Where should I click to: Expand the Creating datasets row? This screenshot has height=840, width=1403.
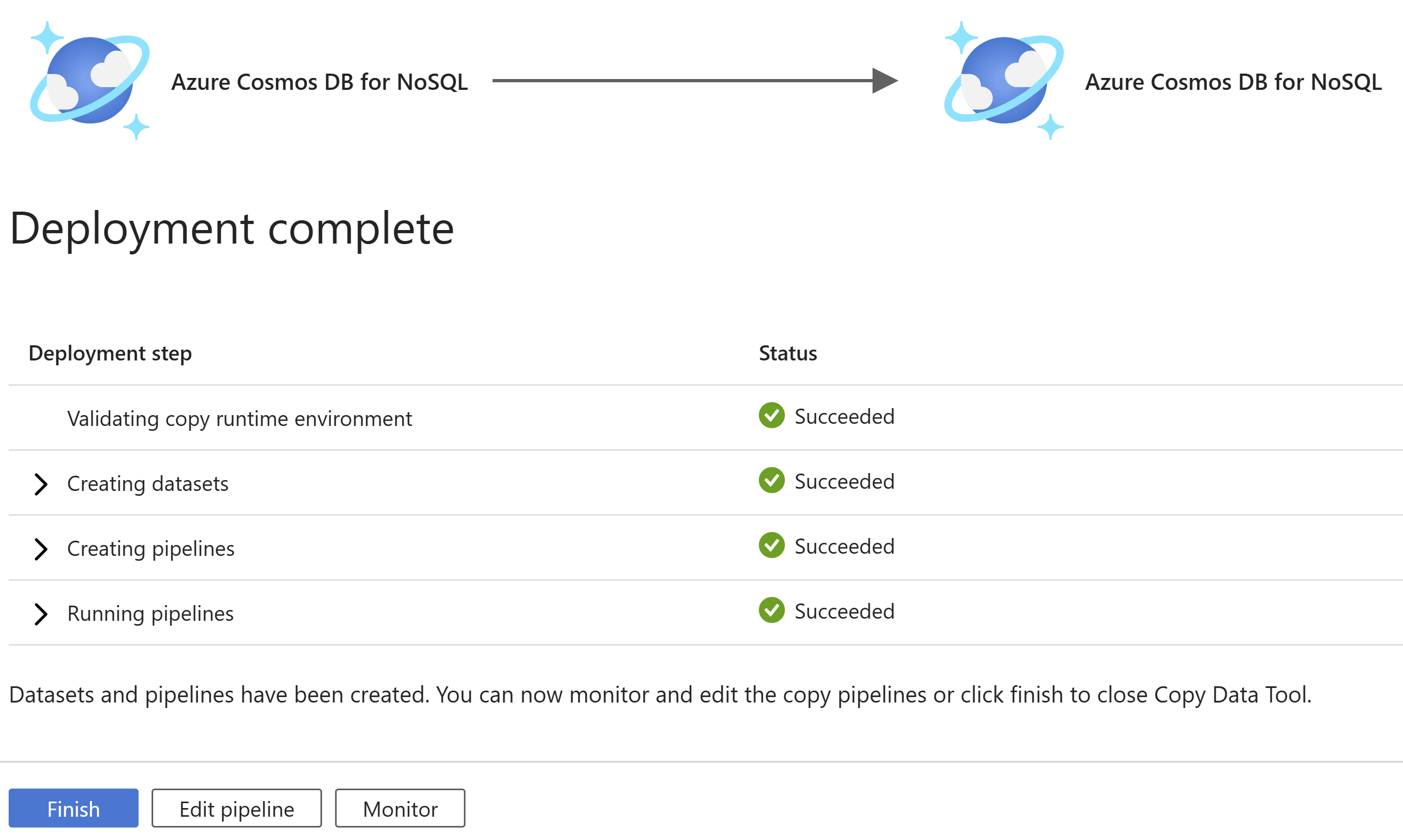tap(41, 484)
